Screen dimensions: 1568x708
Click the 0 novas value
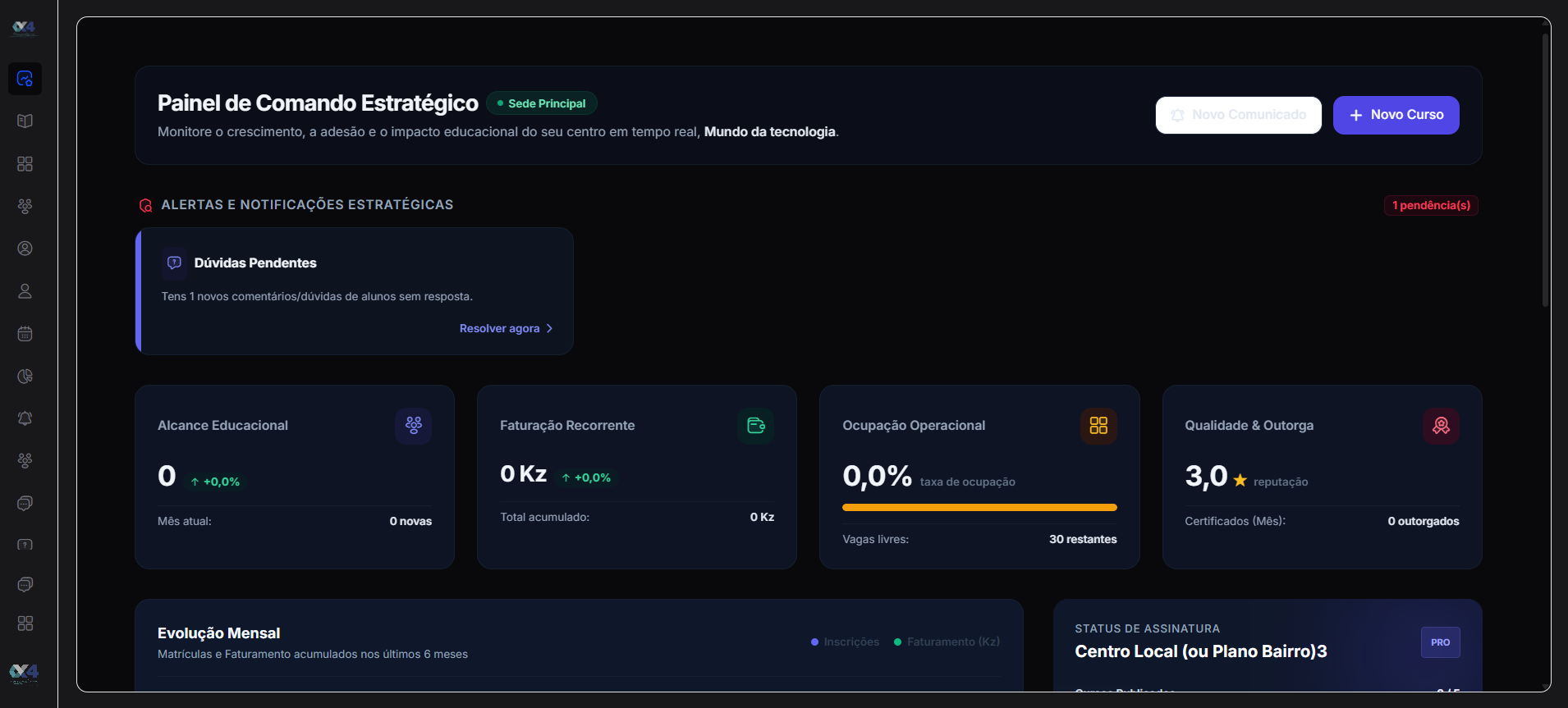tap(410, 521)
